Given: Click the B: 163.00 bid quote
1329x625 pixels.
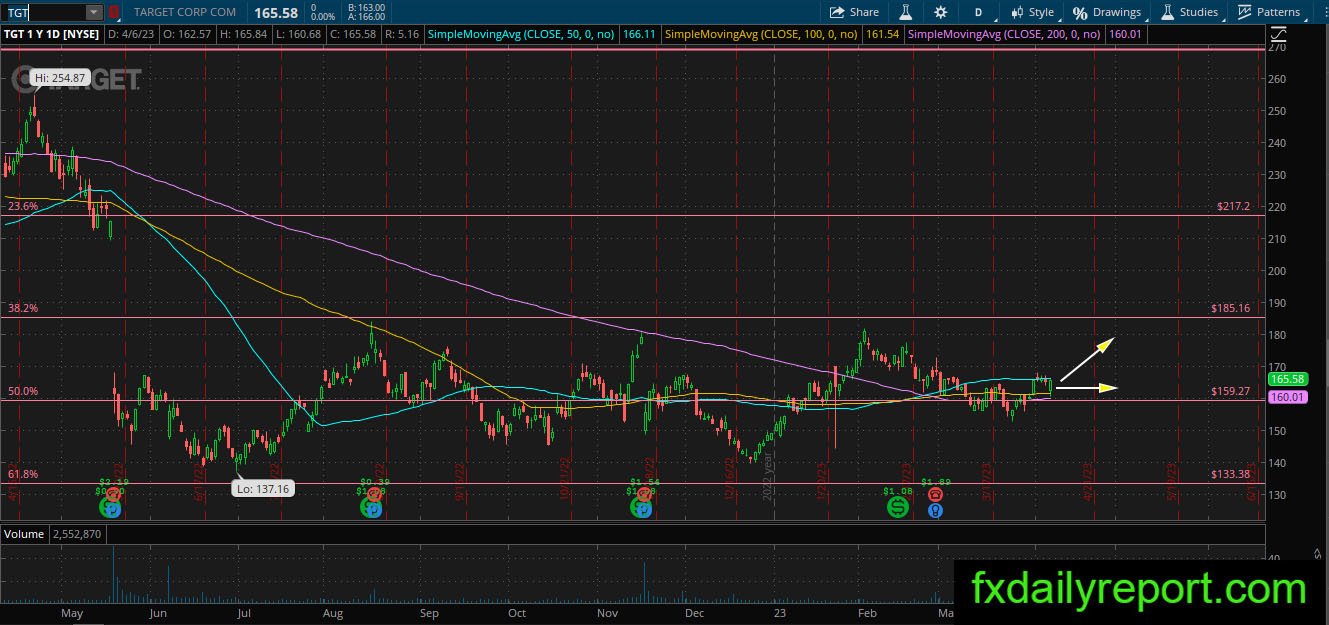Looking at the screenshot, I should (x=364, y=7).
